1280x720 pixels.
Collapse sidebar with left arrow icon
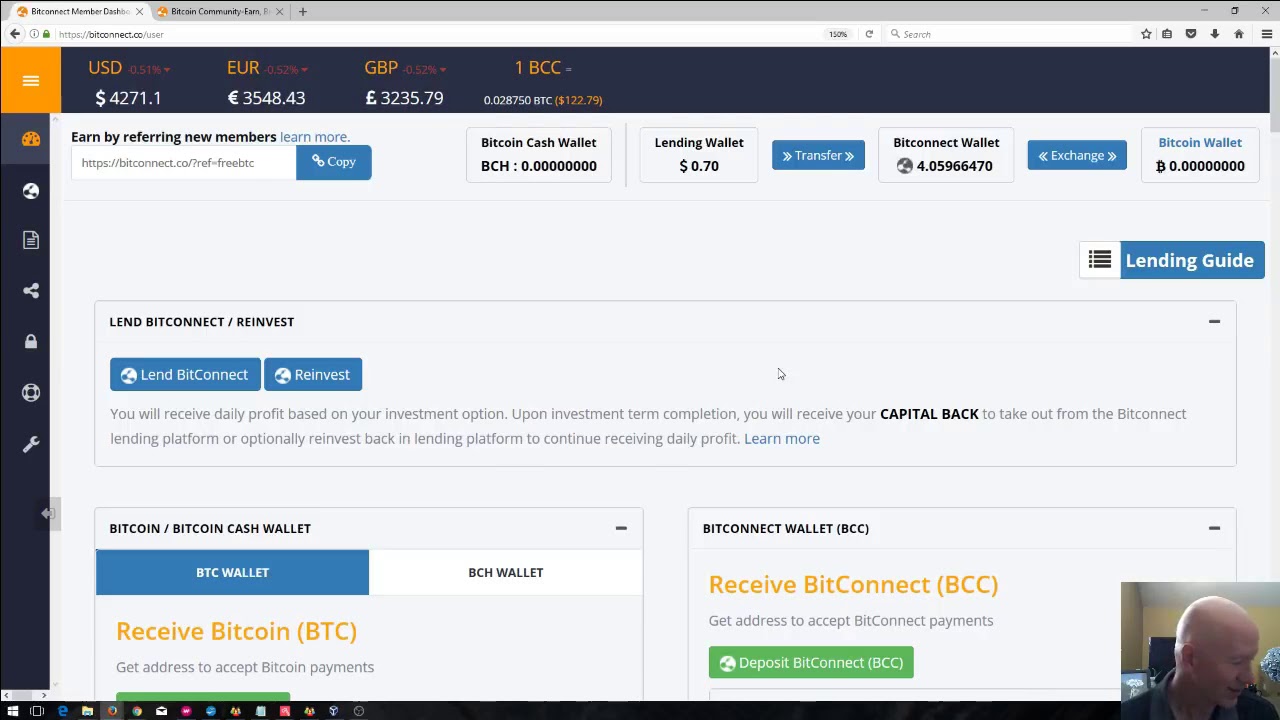click(47, 513)
